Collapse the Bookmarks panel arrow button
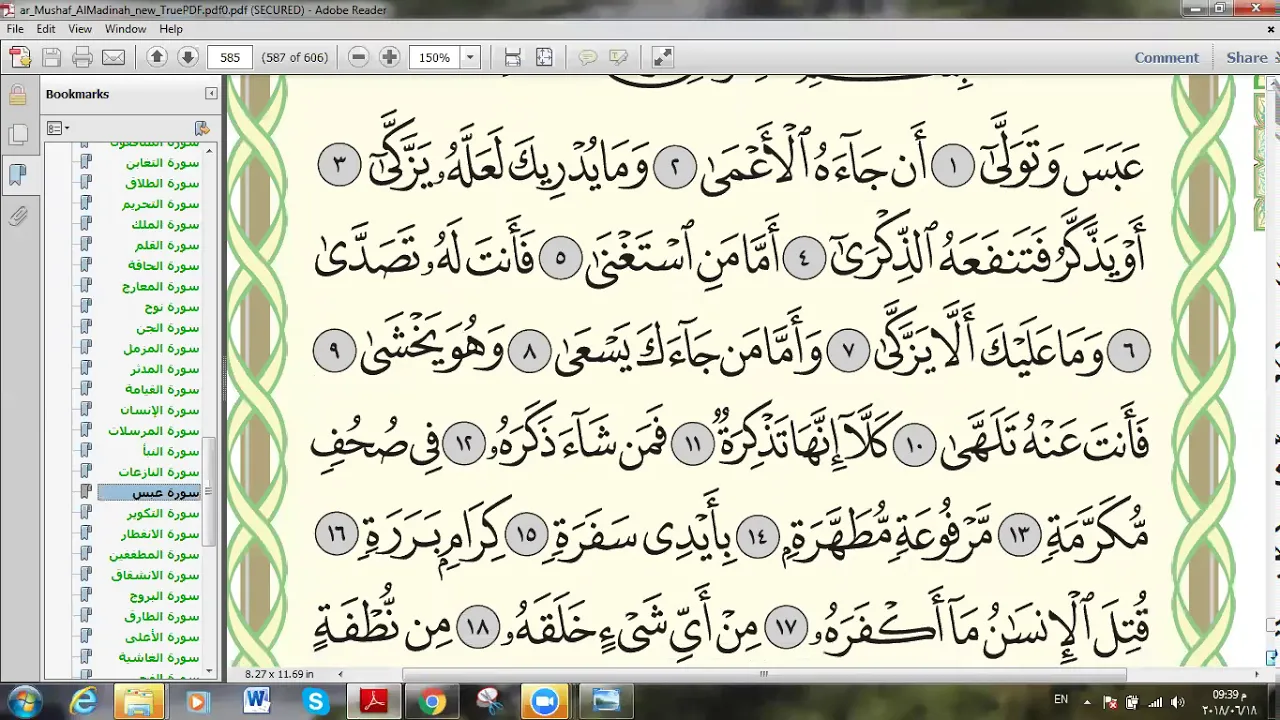The image size is (1280, 720). 211,93
